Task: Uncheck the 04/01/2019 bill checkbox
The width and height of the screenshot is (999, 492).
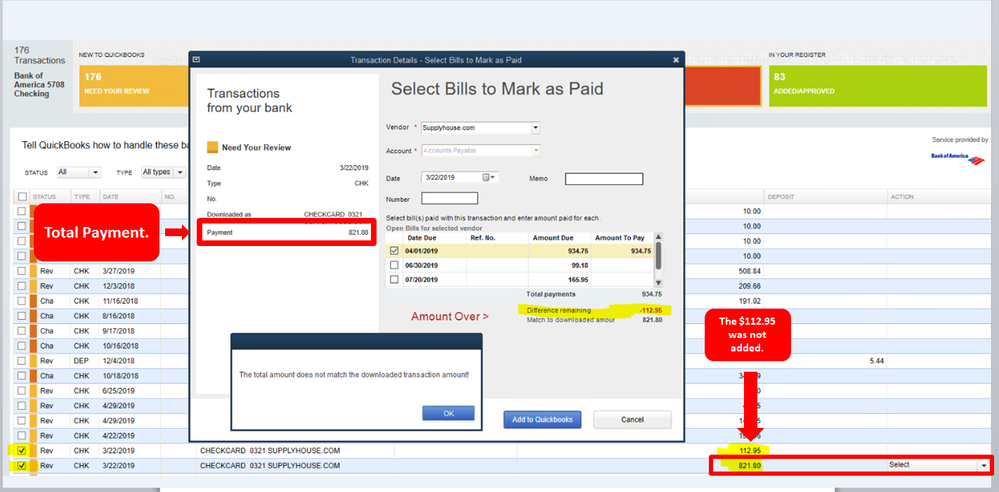Action: (394, 251)
